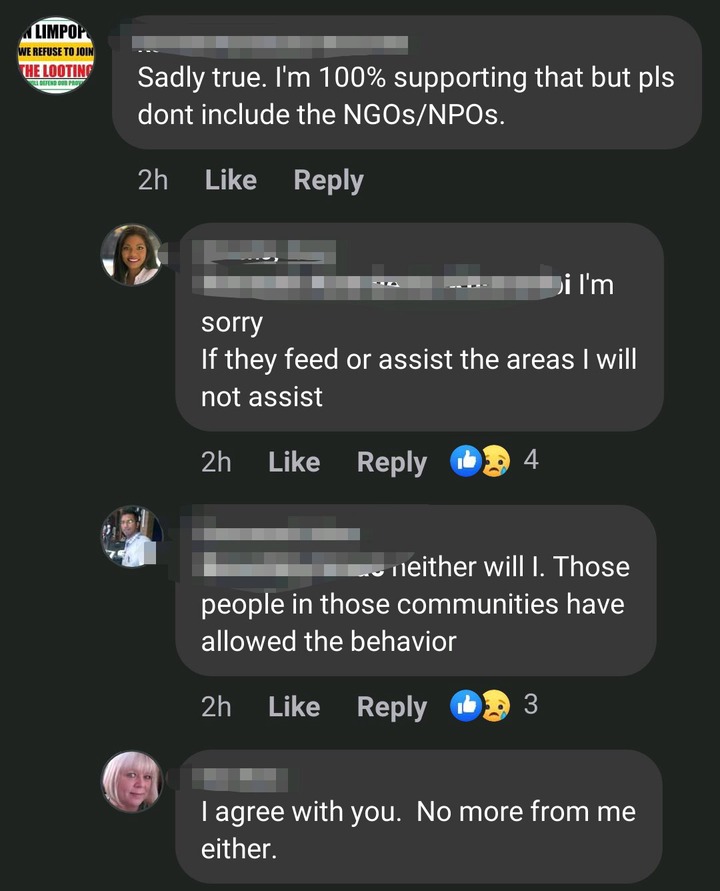Click the crying emoji reaction with 4 reactions

(x=496, y=461)
